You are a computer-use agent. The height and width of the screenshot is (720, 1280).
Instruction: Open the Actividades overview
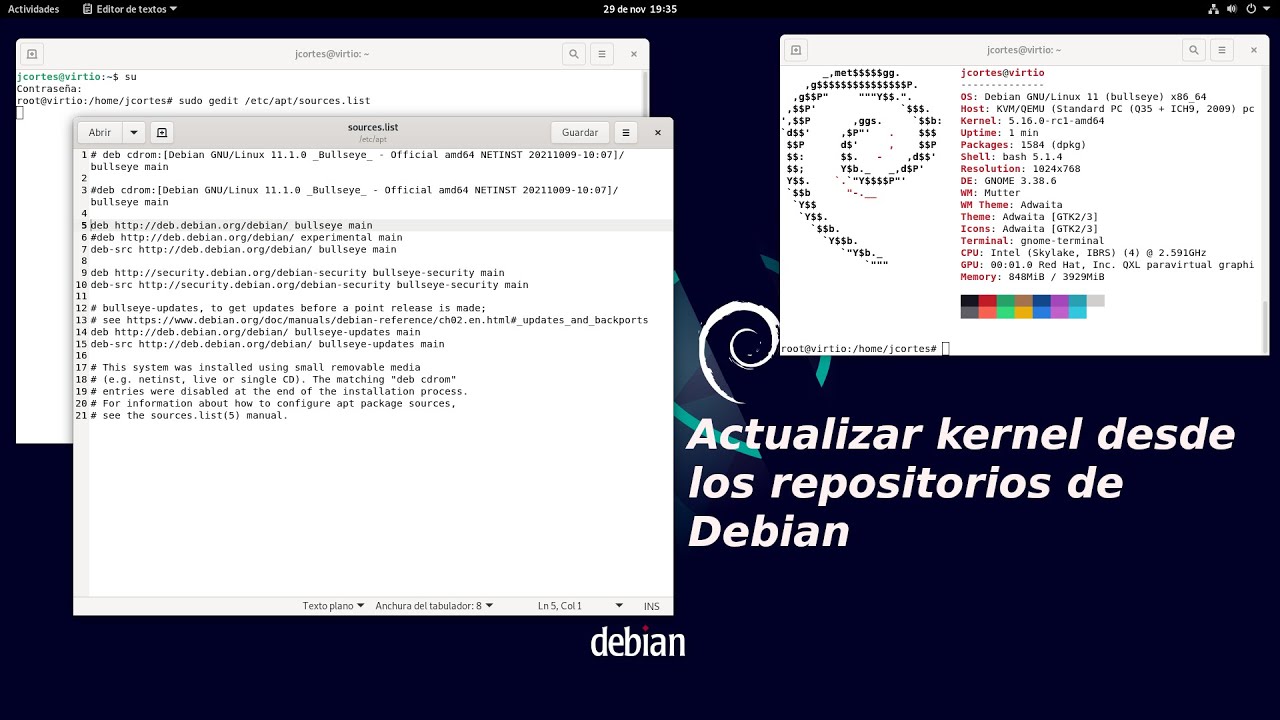34,9
